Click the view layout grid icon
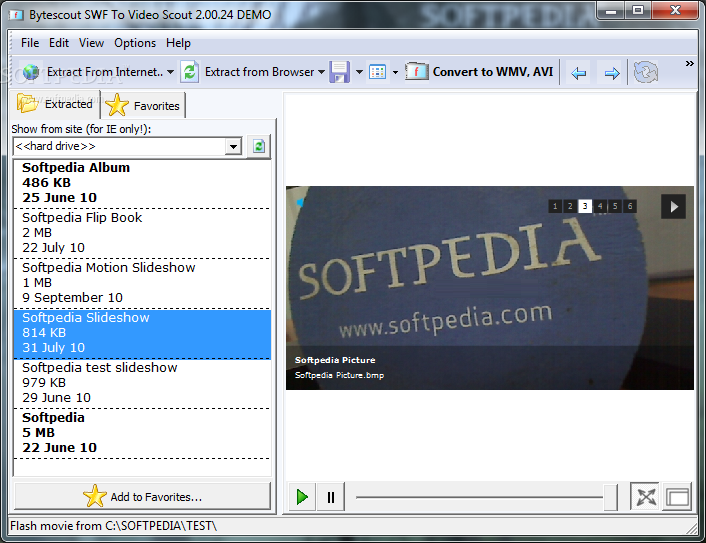Viewport: 706px width, 543px height. tap(377, 72)
